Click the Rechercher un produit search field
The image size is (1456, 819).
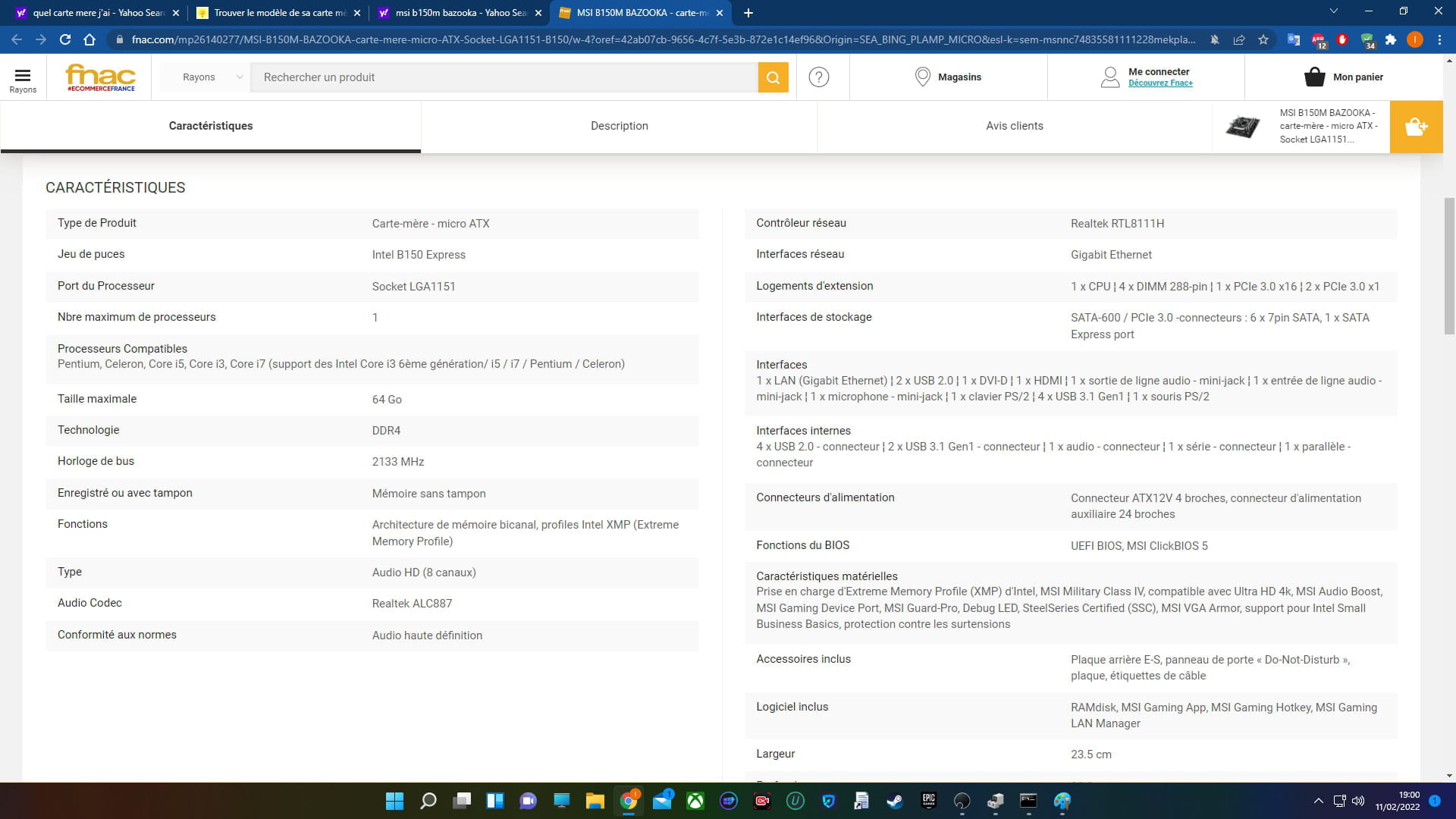(x=504, y=77)
